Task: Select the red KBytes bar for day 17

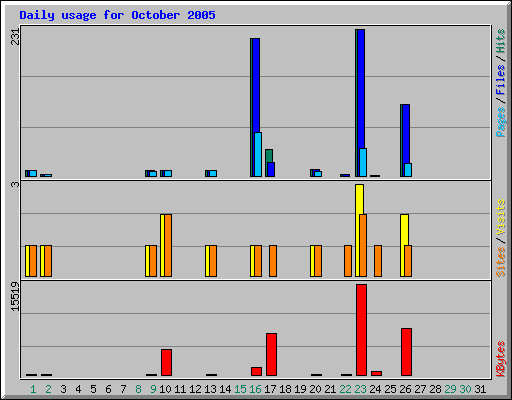Action: click(x=271, y=354)
